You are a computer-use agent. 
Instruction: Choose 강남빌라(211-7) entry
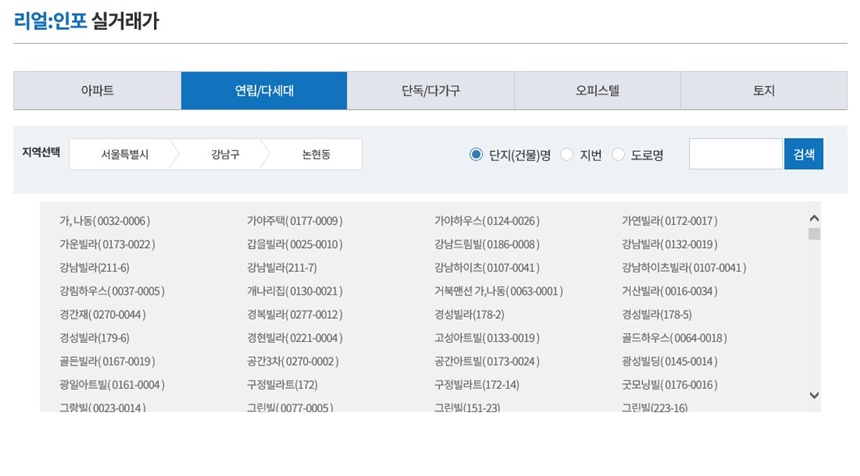tap(282, 268)
